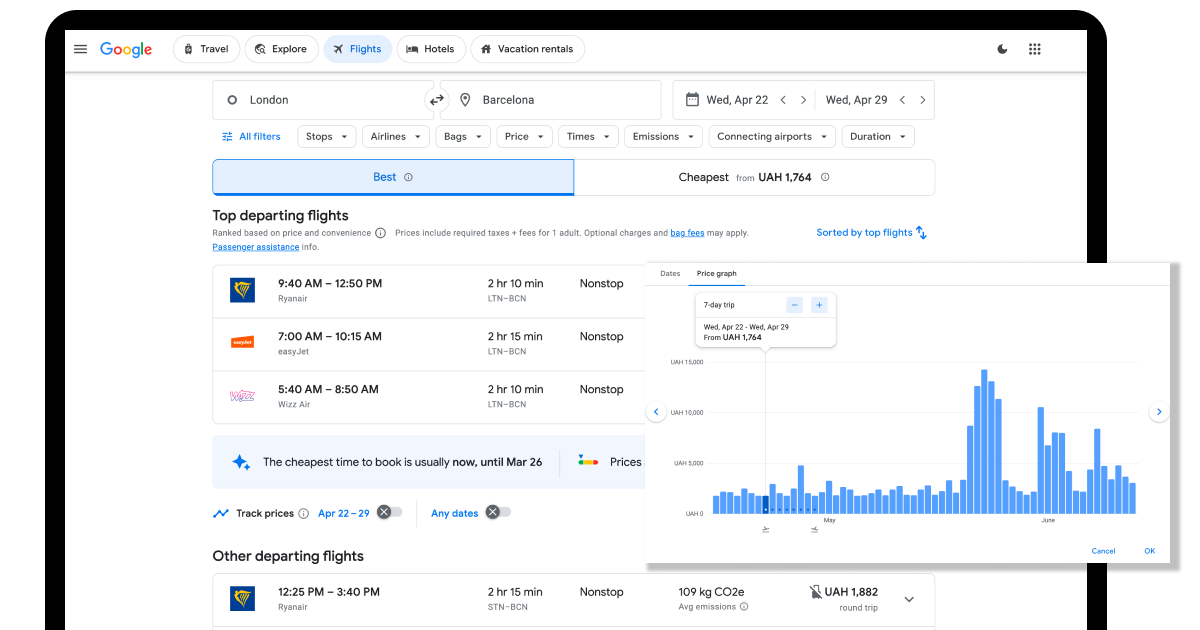The height and width of the screenshot is (630, 1200).
Task: Click the destination location pin icon
Action: 465,99
